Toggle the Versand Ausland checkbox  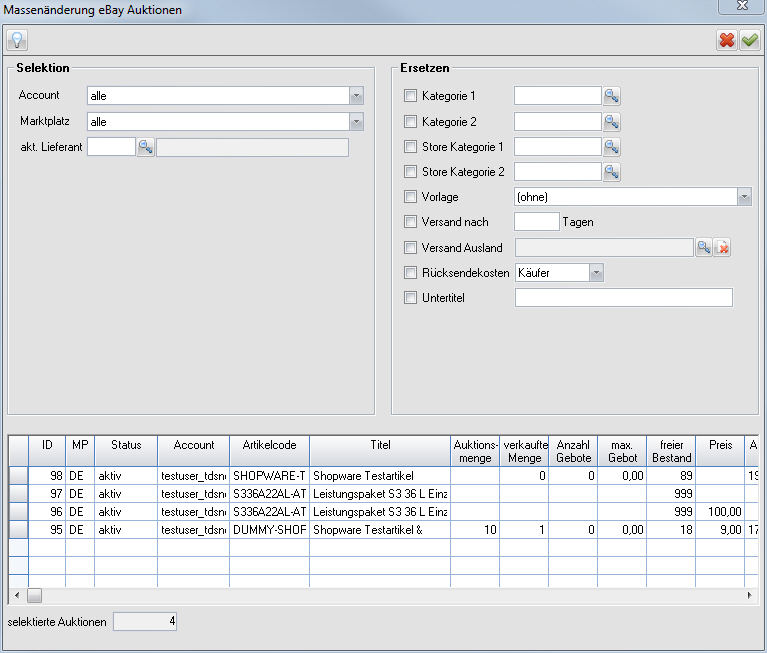pyautogui.click(x=410, y=248)
